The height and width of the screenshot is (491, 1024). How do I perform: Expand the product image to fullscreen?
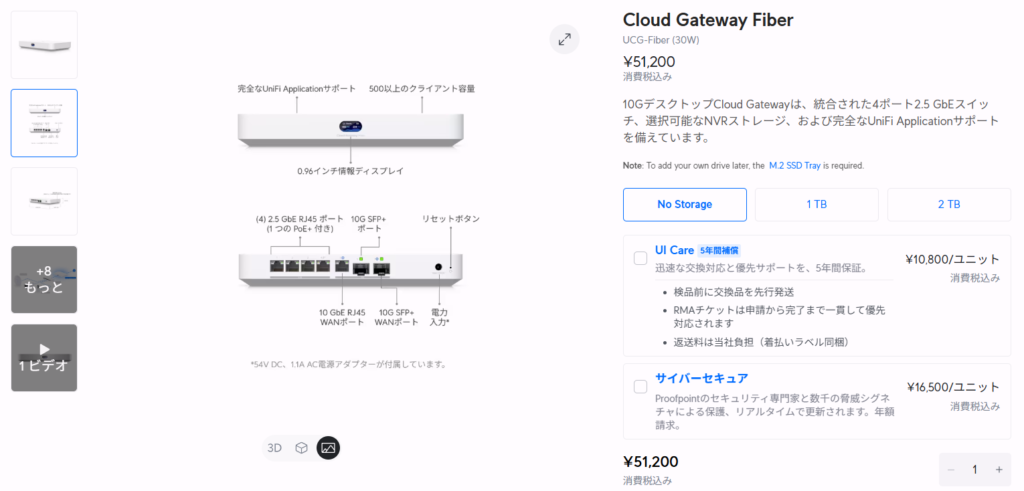(x=564, y=39)
